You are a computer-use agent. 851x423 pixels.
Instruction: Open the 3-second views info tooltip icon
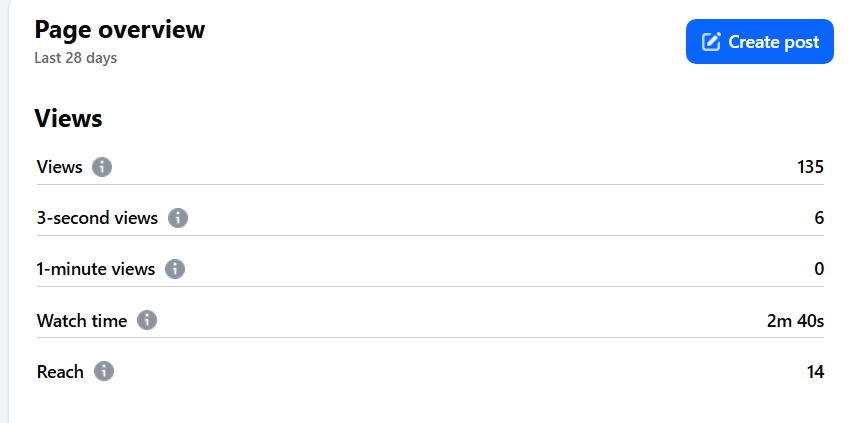coord(177,218)
